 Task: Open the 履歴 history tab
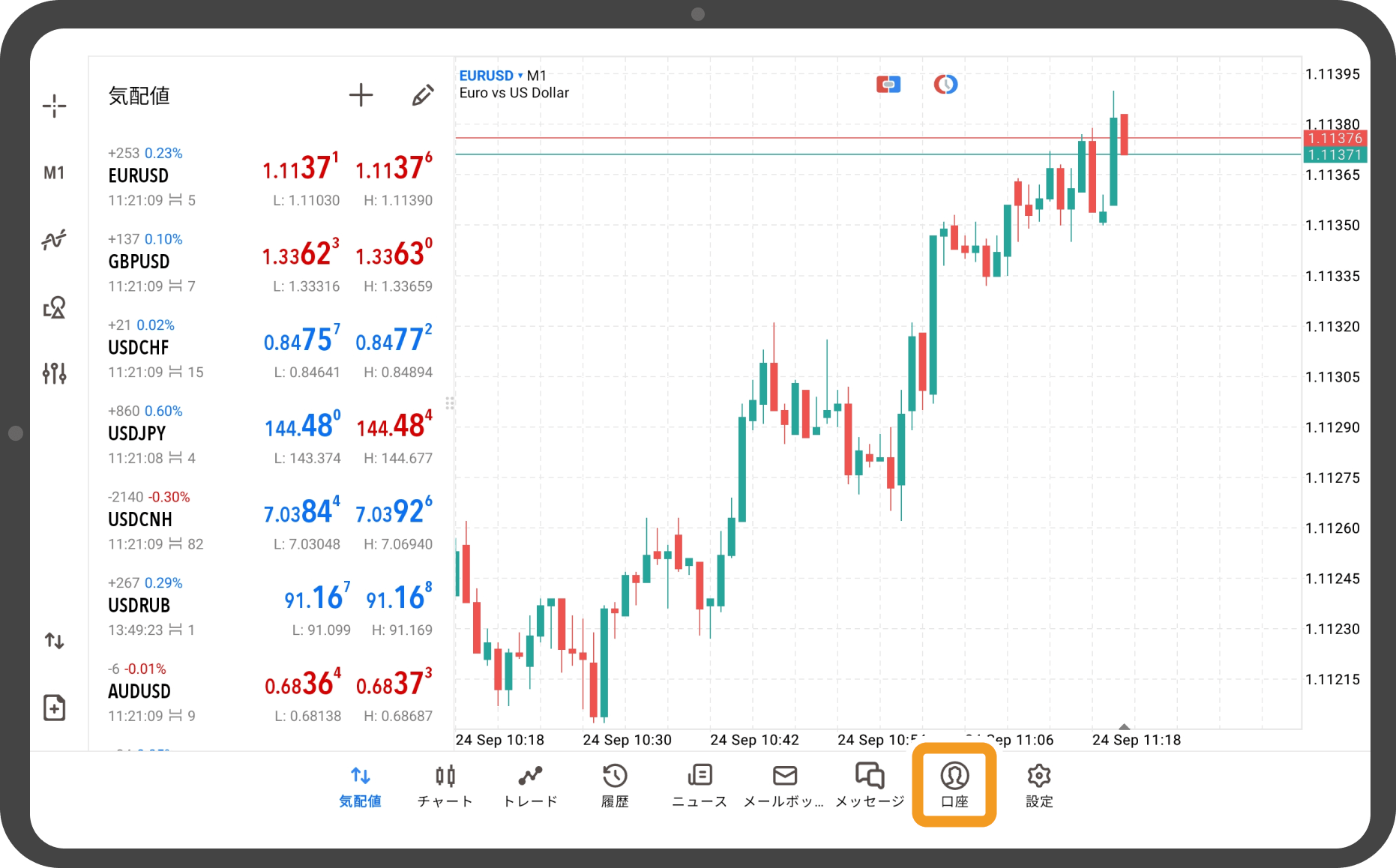click(x=615, y=786)
